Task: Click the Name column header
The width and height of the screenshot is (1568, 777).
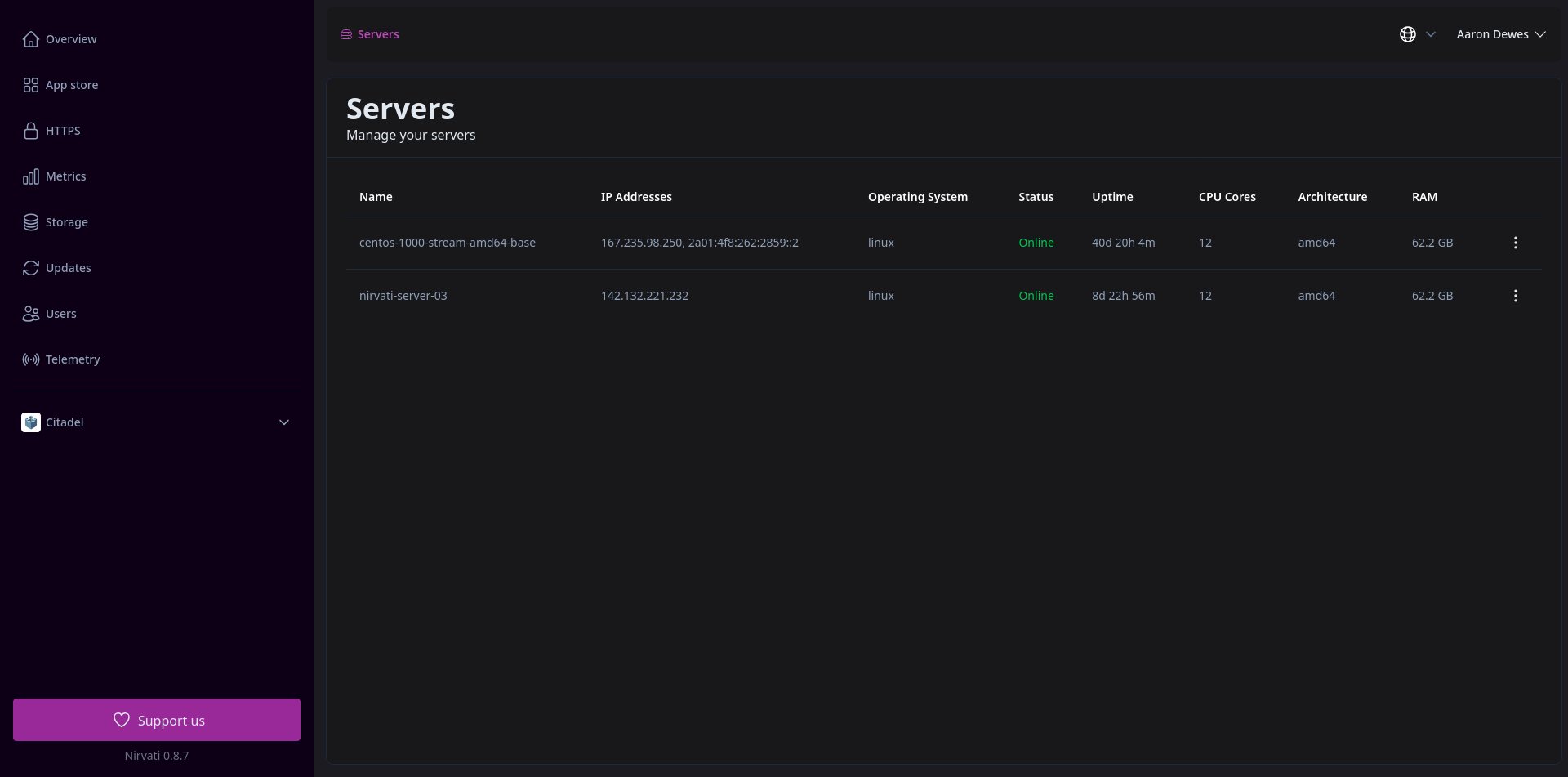Action: (376, 196)
